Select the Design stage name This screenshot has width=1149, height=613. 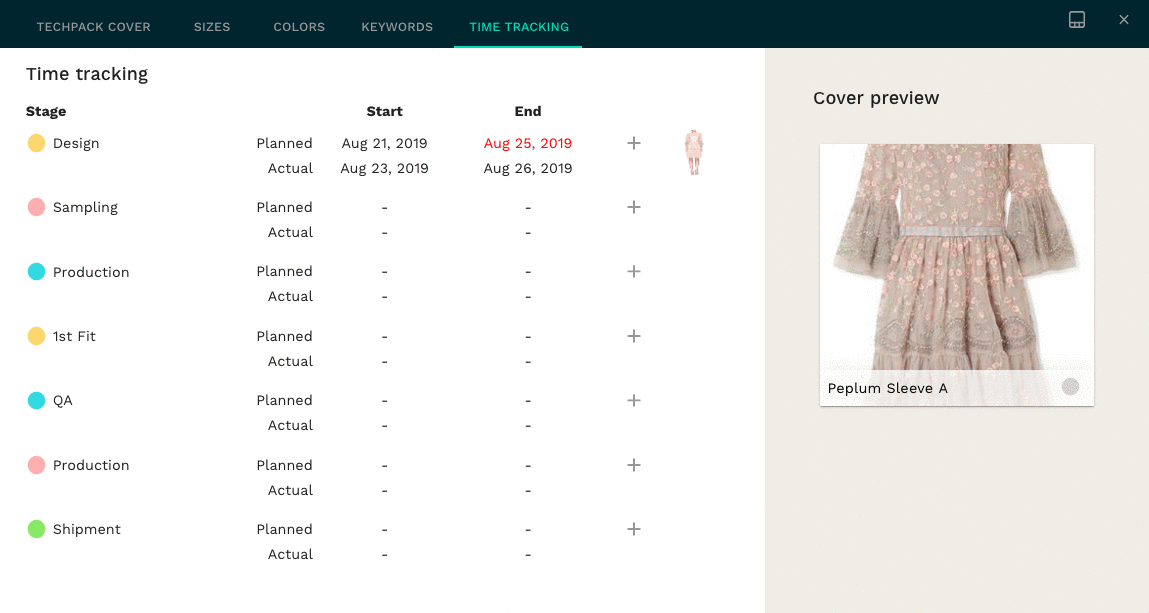tap(76, 144)
